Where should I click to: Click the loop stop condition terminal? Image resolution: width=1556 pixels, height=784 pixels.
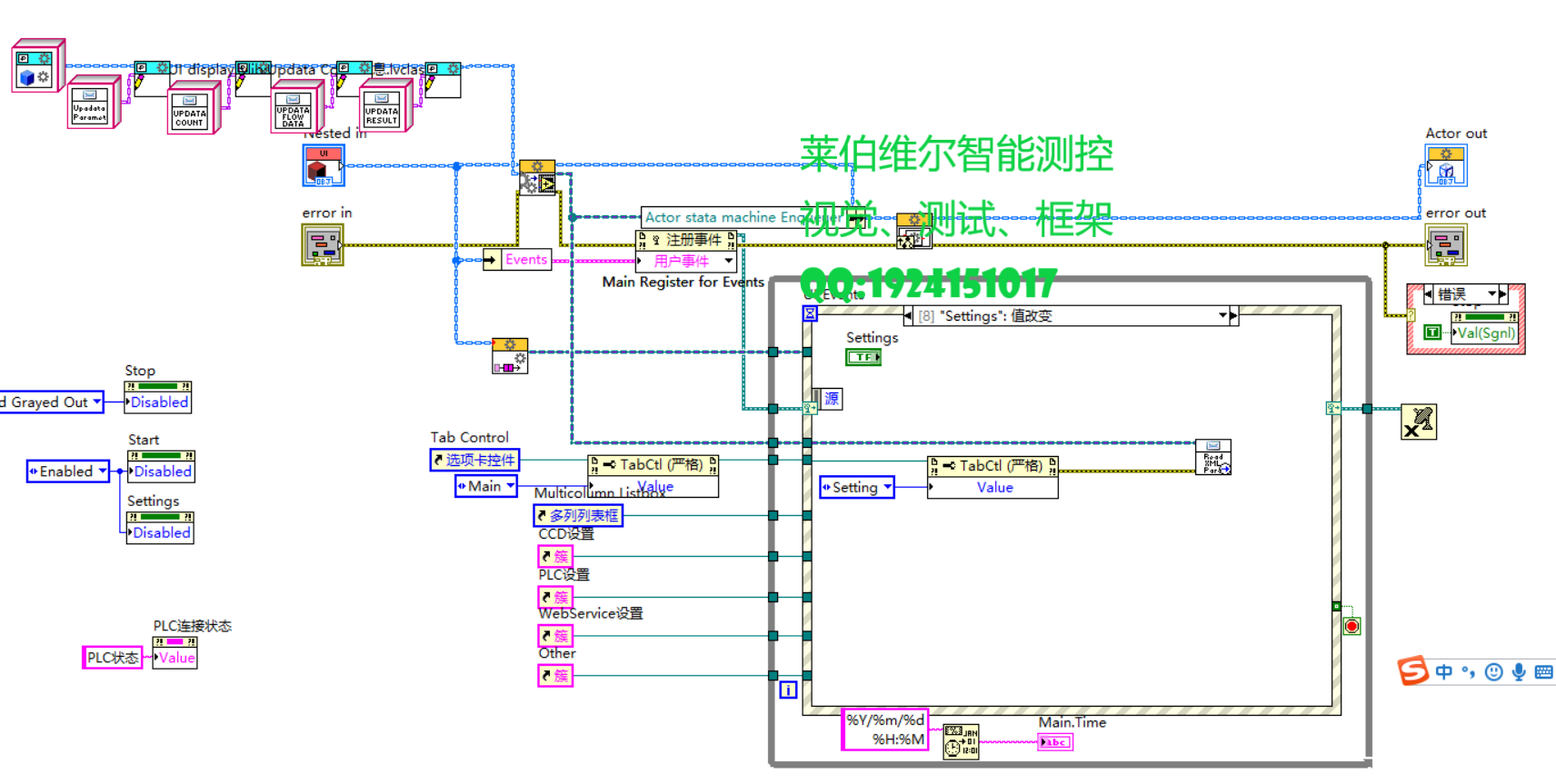click(1352, 626)
